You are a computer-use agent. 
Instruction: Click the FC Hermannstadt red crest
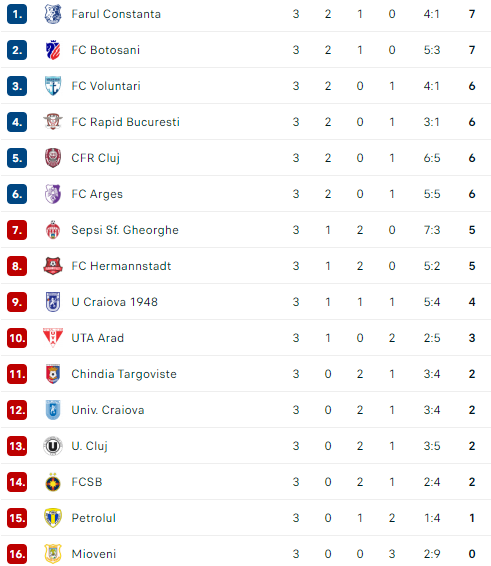[53, 266]
